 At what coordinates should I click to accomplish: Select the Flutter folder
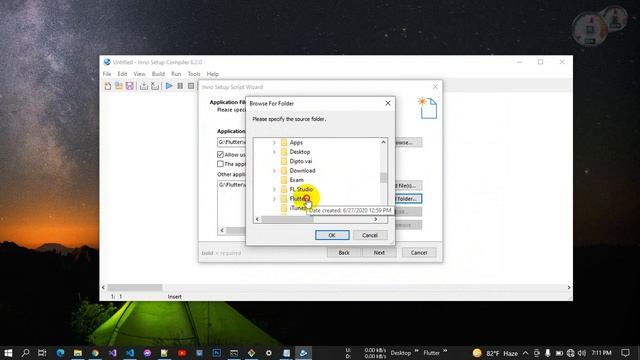coord(299,199)
